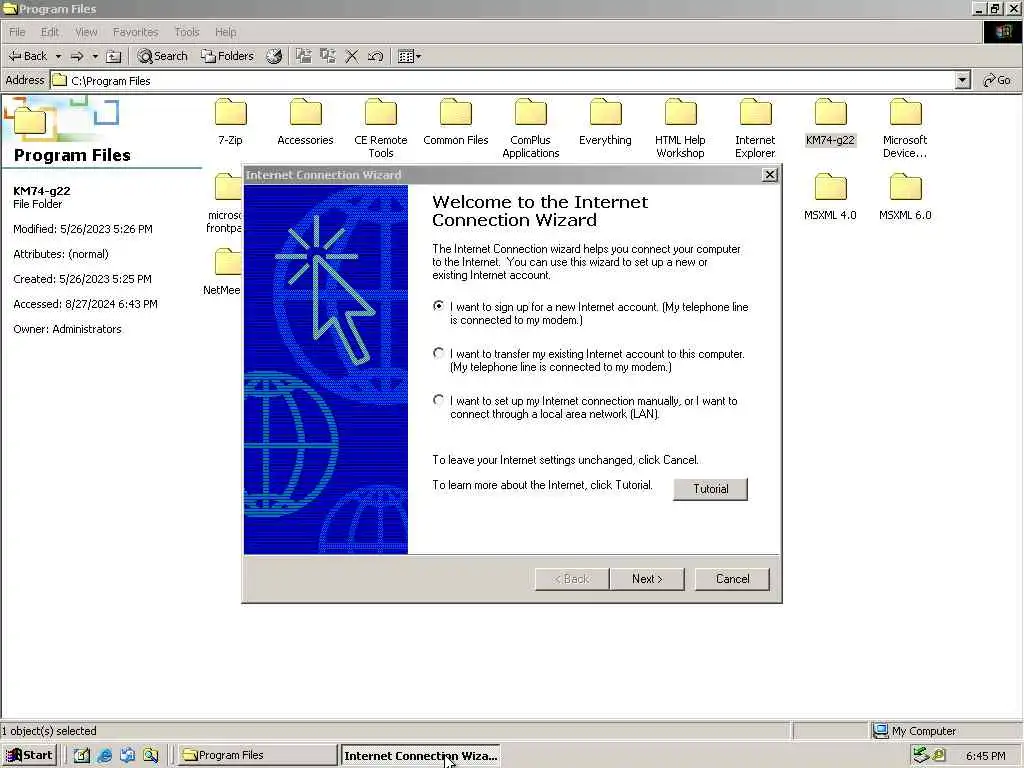Viewport: 1024px width, 768px height.
Task: Select the 7-Zip folder
Action: pos(231,121)
